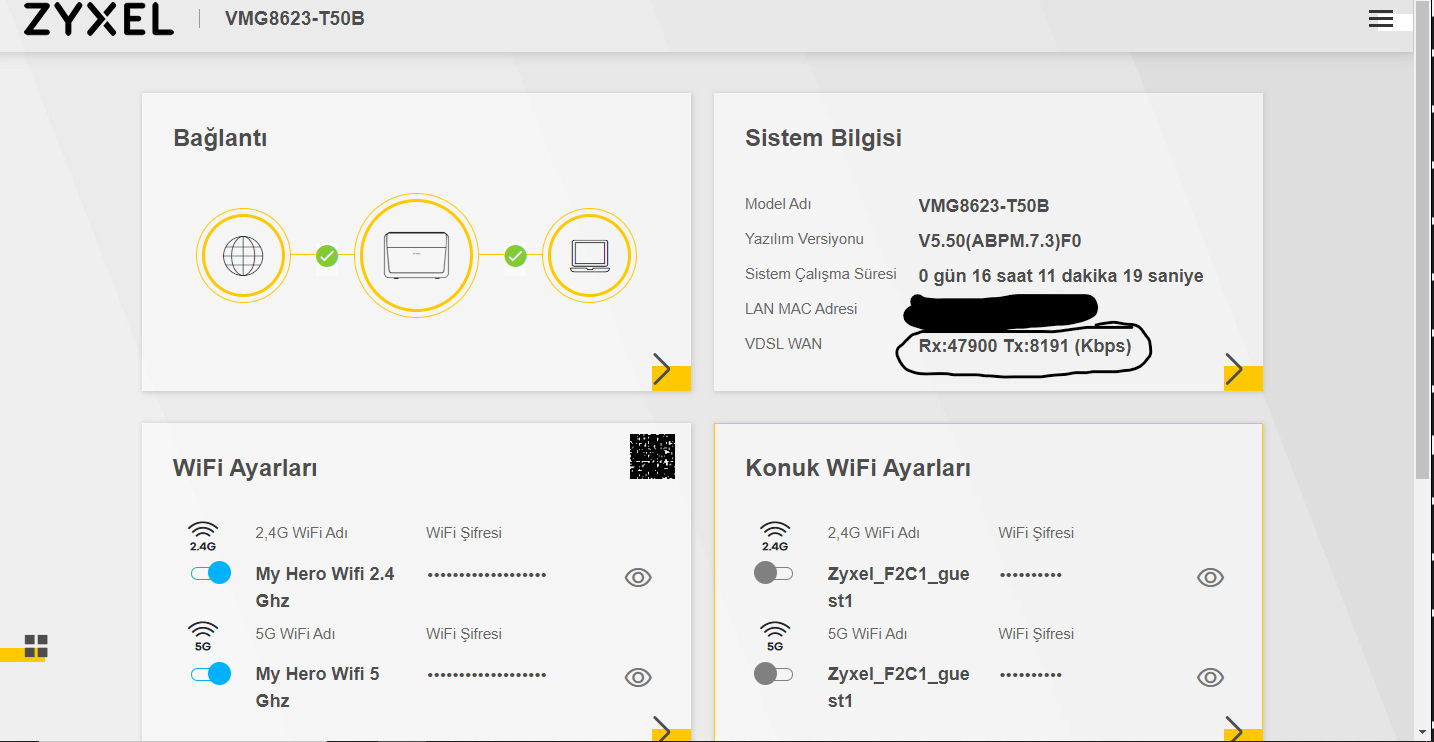Screen dimensions: 1434x742
Task: Select the Model Adı value VMG8623-T50B
Action: coord(984,206)
